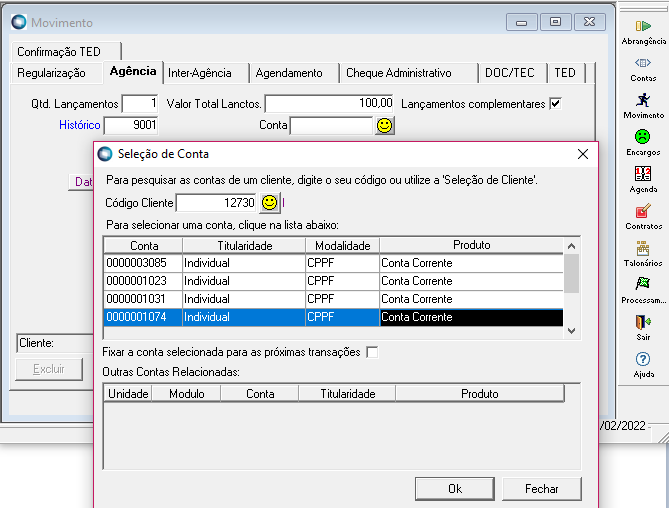Click Ok button in Seleção de Conta
The height and width of the screenshot is (508, 671).
tap(455, 489)
